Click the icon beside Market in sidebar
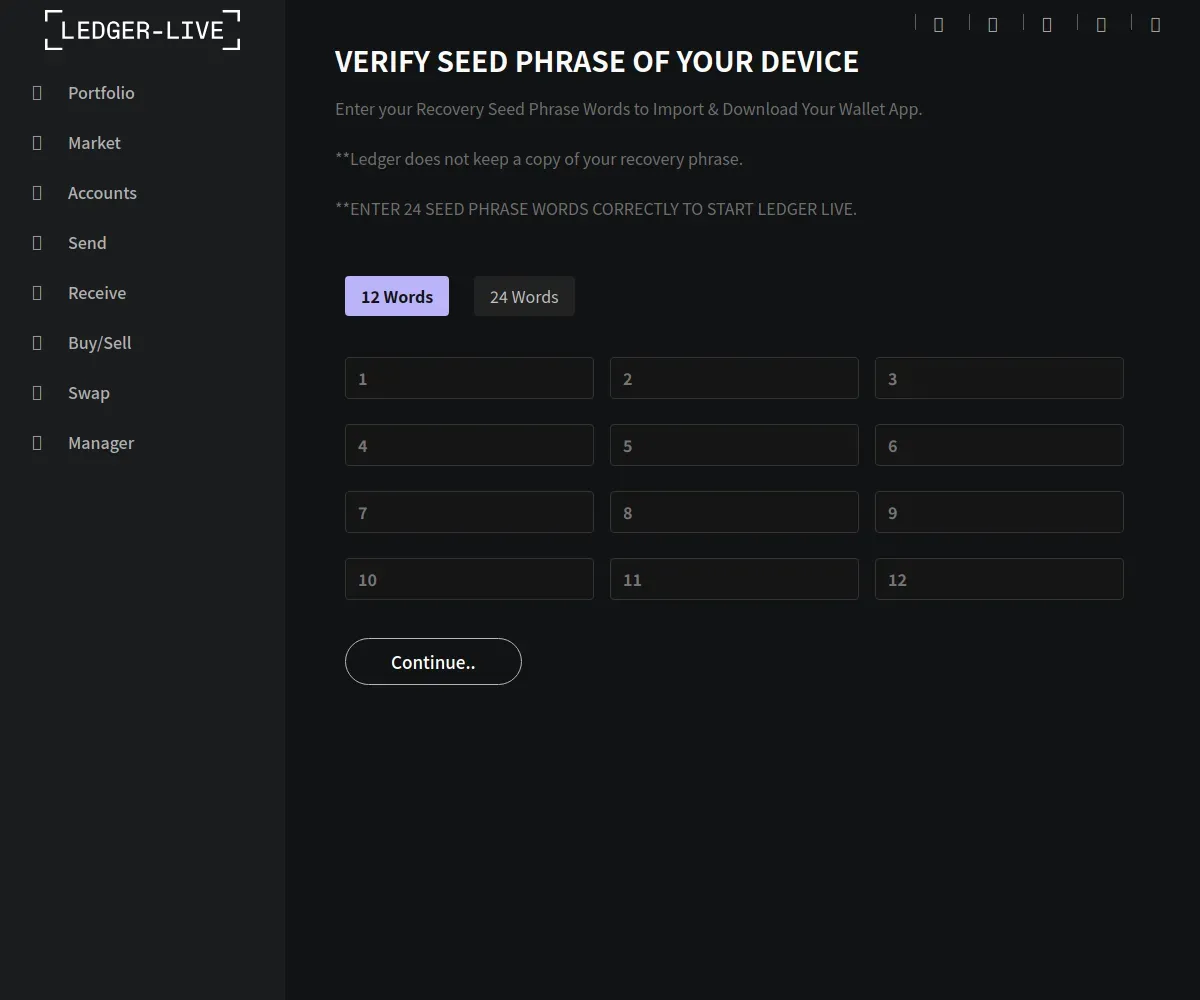This screenshot has width=1200, height=1000. [37, 142]
